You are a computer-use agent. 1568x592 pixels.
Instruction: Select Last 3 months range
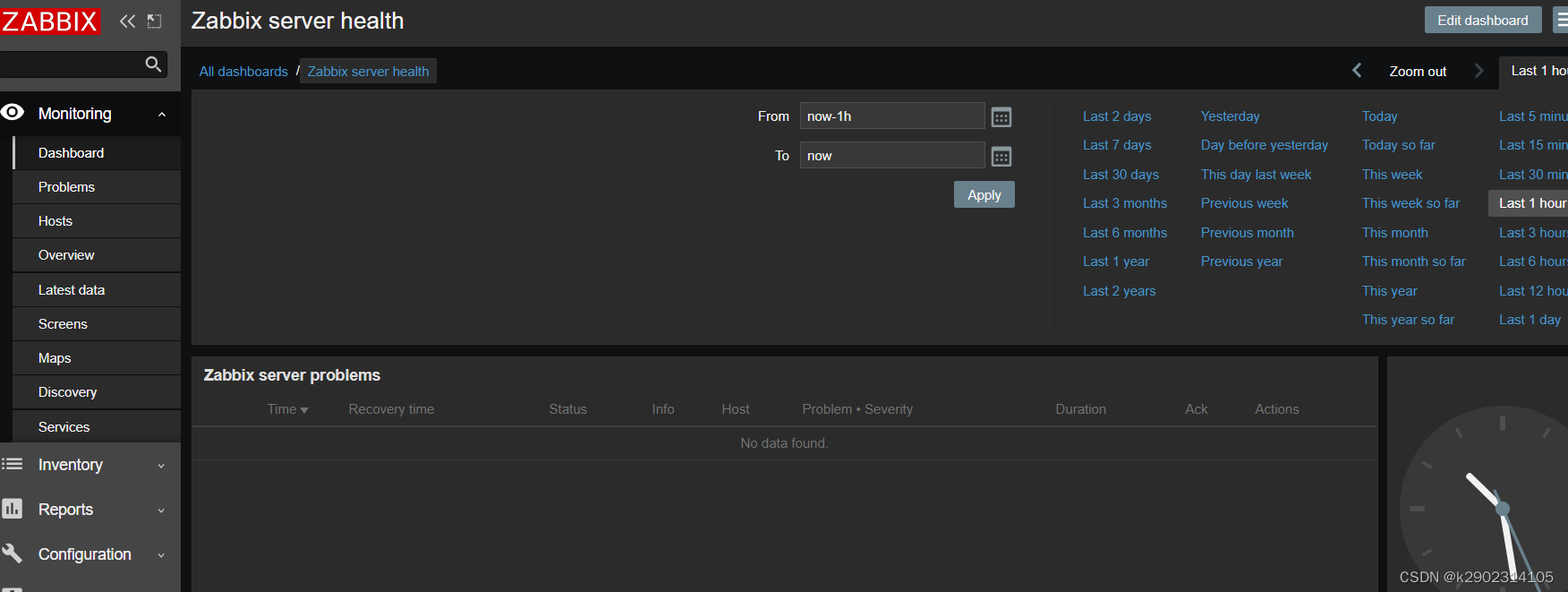(x=1125, y=203)
